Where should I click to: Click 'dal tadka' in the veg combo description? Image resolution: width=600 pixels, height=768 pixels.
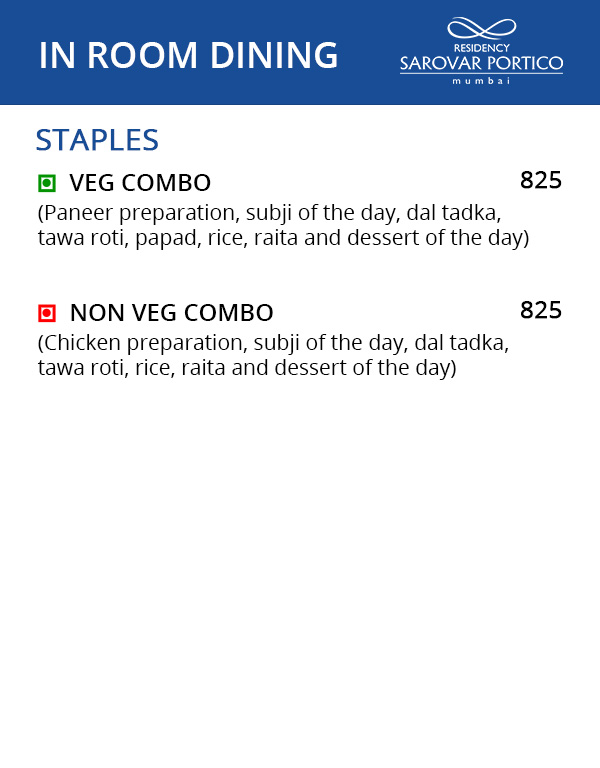[453, 214]
